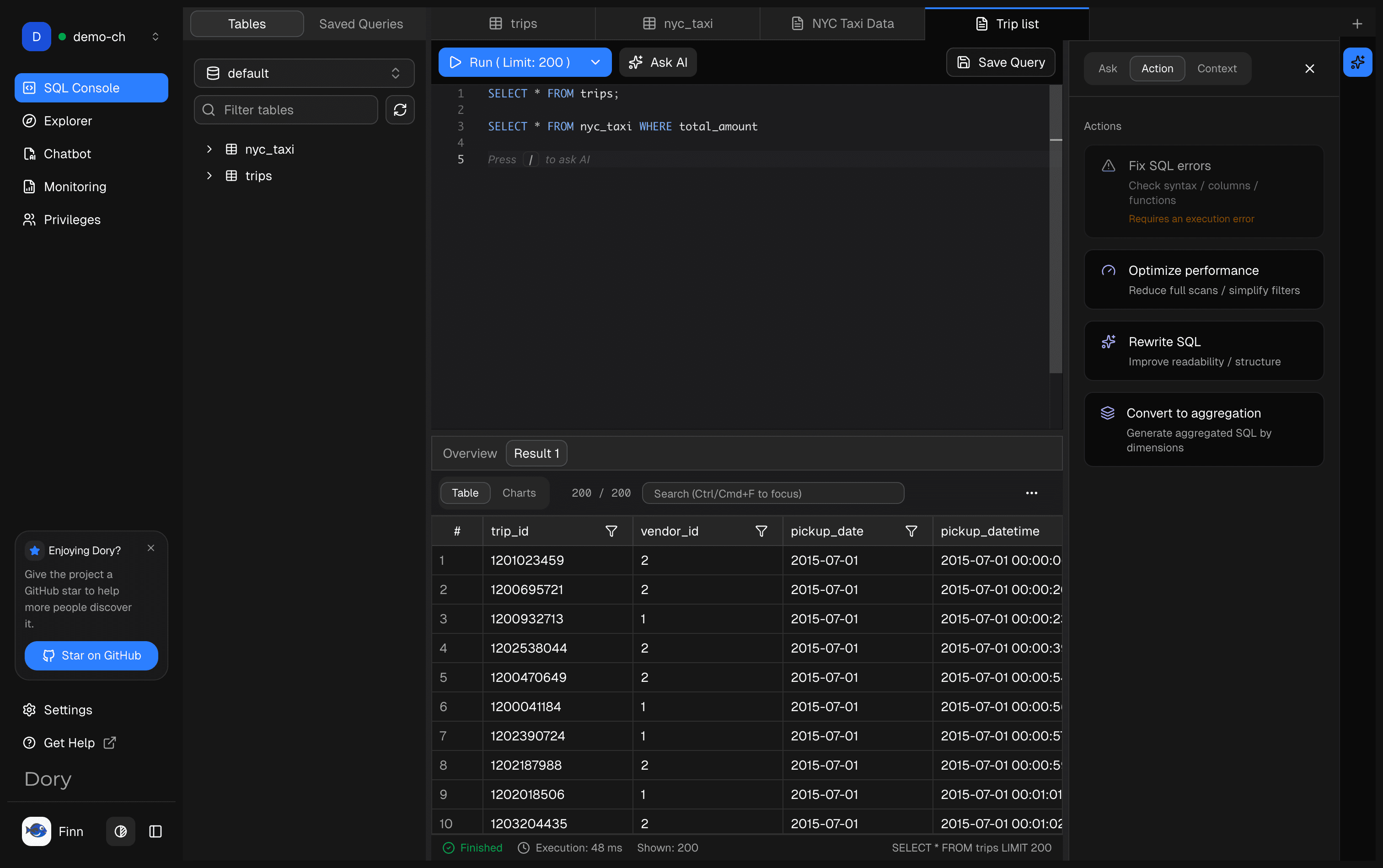
Task: Switch to the Tables tab
Action: pos(247,23)
